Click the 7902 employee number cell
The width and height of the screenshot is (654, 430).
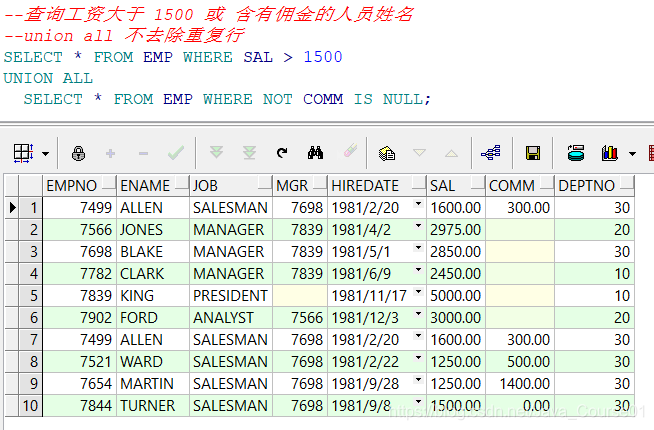[x=79, y=318]
